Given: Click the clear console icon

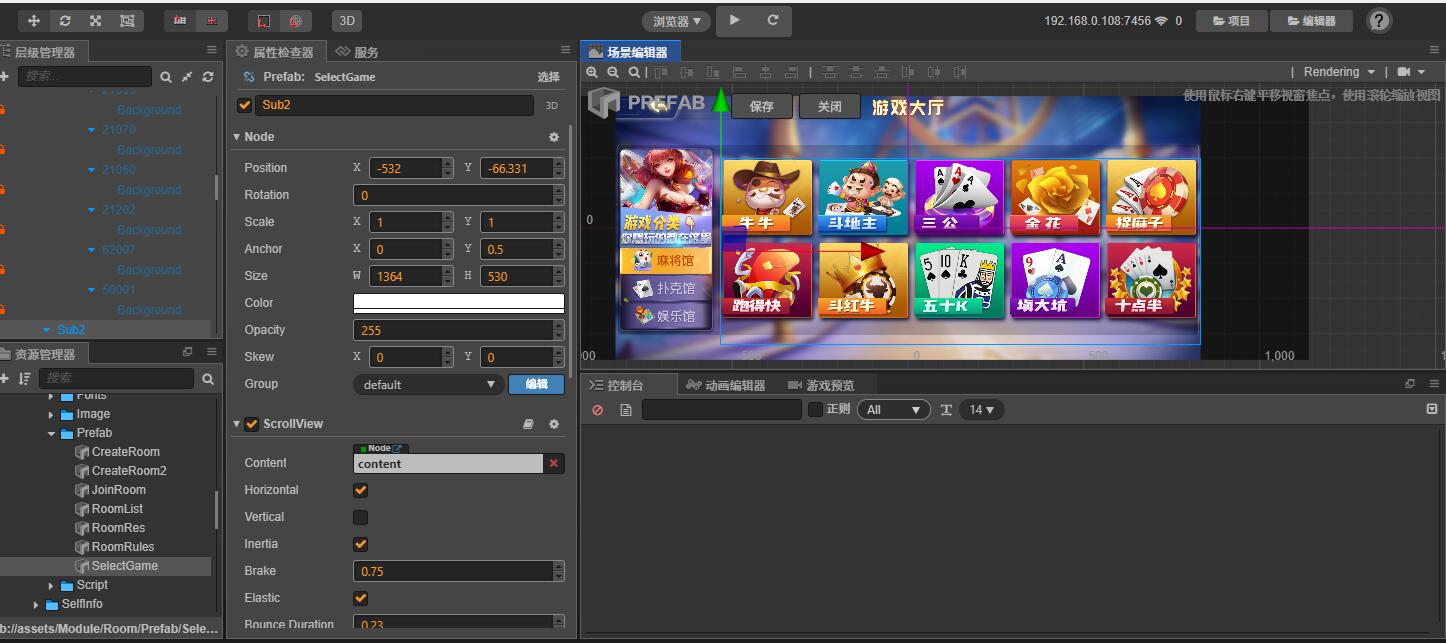Looking at the screenshot, I should (598, 410).
